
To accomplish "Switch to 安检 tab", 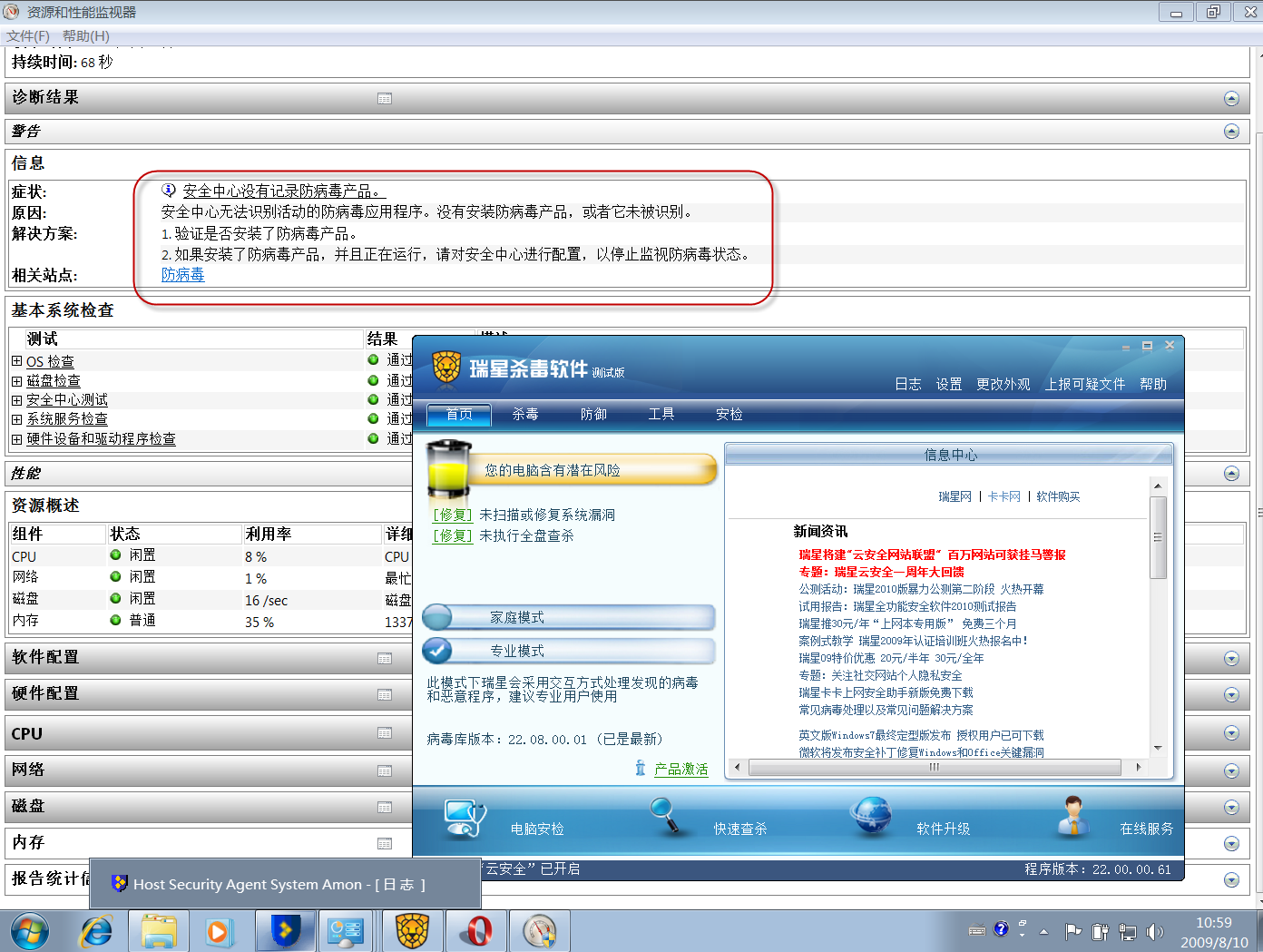I will point(729,415).
